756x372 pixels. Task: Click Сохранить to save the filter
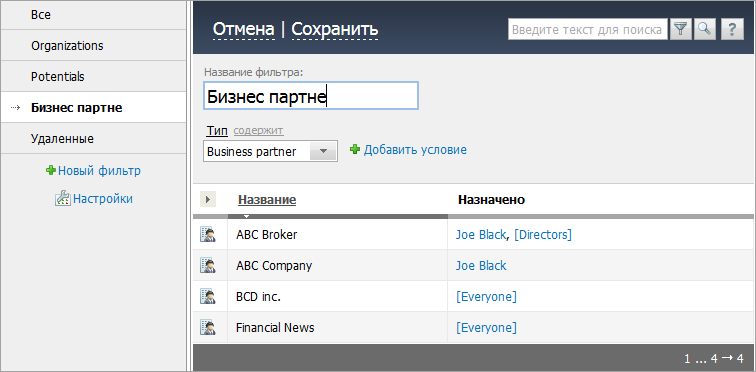point(335,29)
